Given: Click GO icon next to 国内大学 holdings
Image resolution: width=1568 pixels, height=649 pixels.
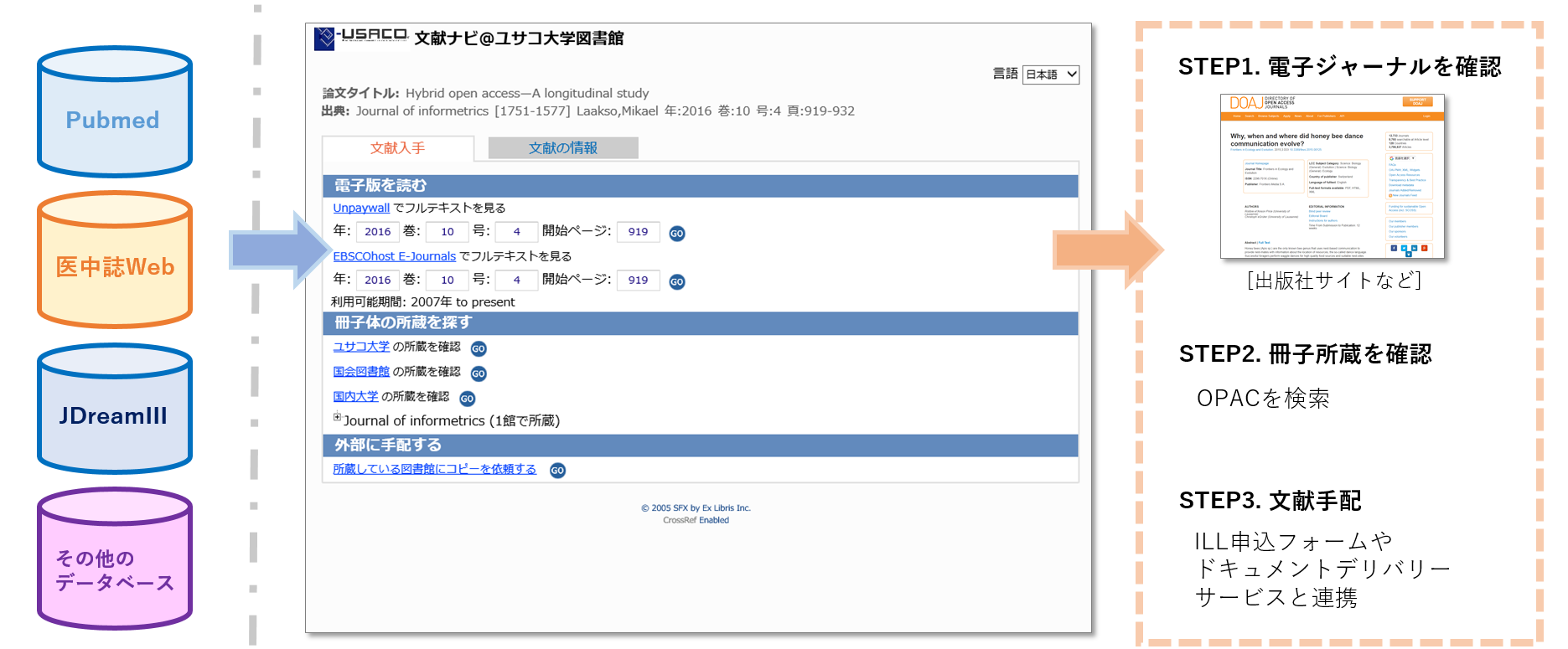Looking at the screenshot, I should (468, 399).
